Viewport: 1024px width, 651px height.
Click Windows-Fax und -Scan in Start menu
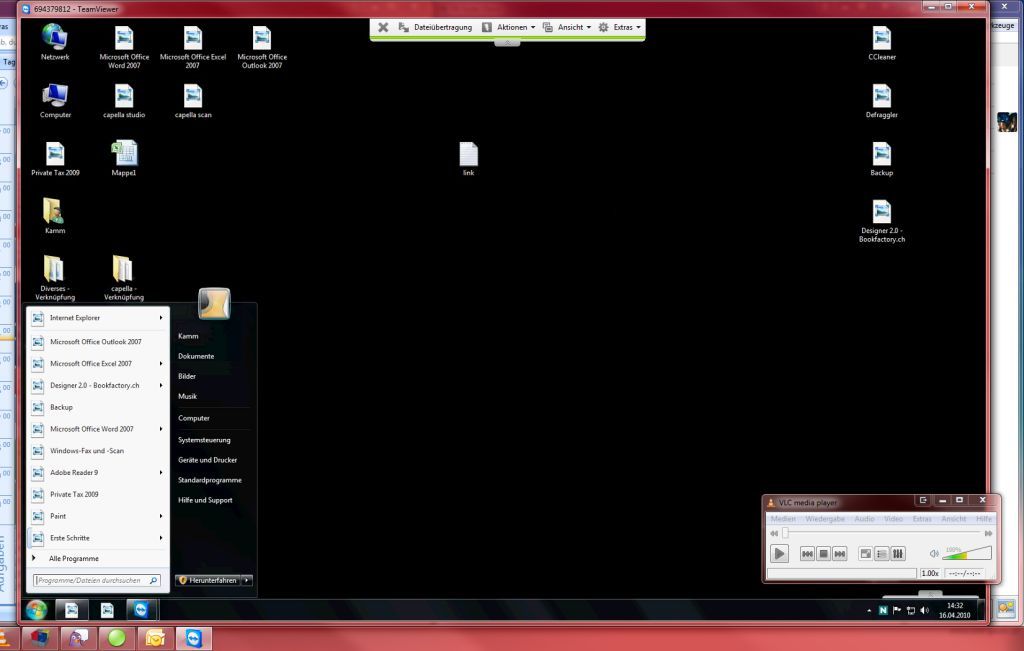point(98,451)
